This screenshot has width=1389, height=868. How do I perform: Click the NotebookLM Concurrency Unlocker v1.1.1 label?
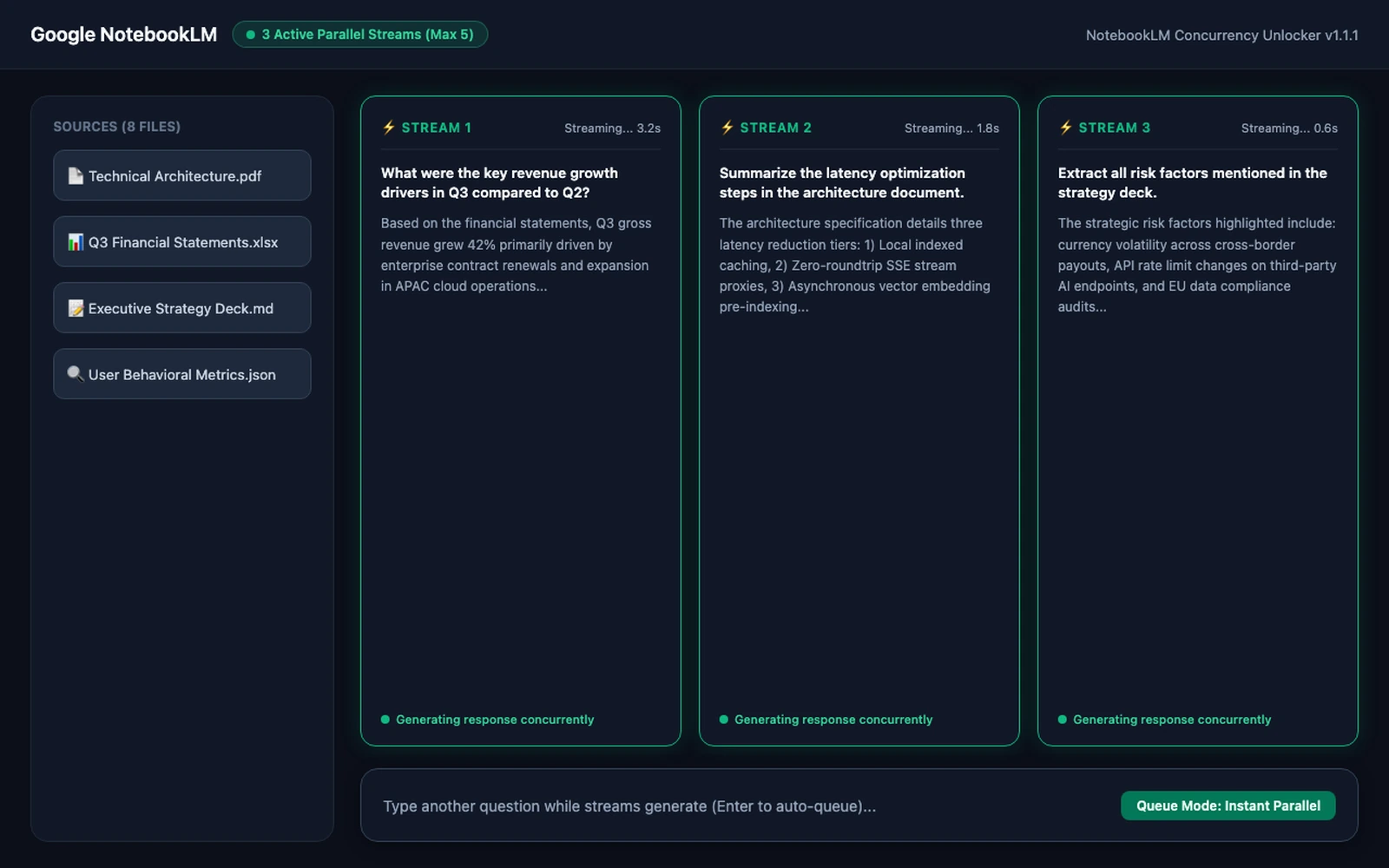tap(1222, 36)
